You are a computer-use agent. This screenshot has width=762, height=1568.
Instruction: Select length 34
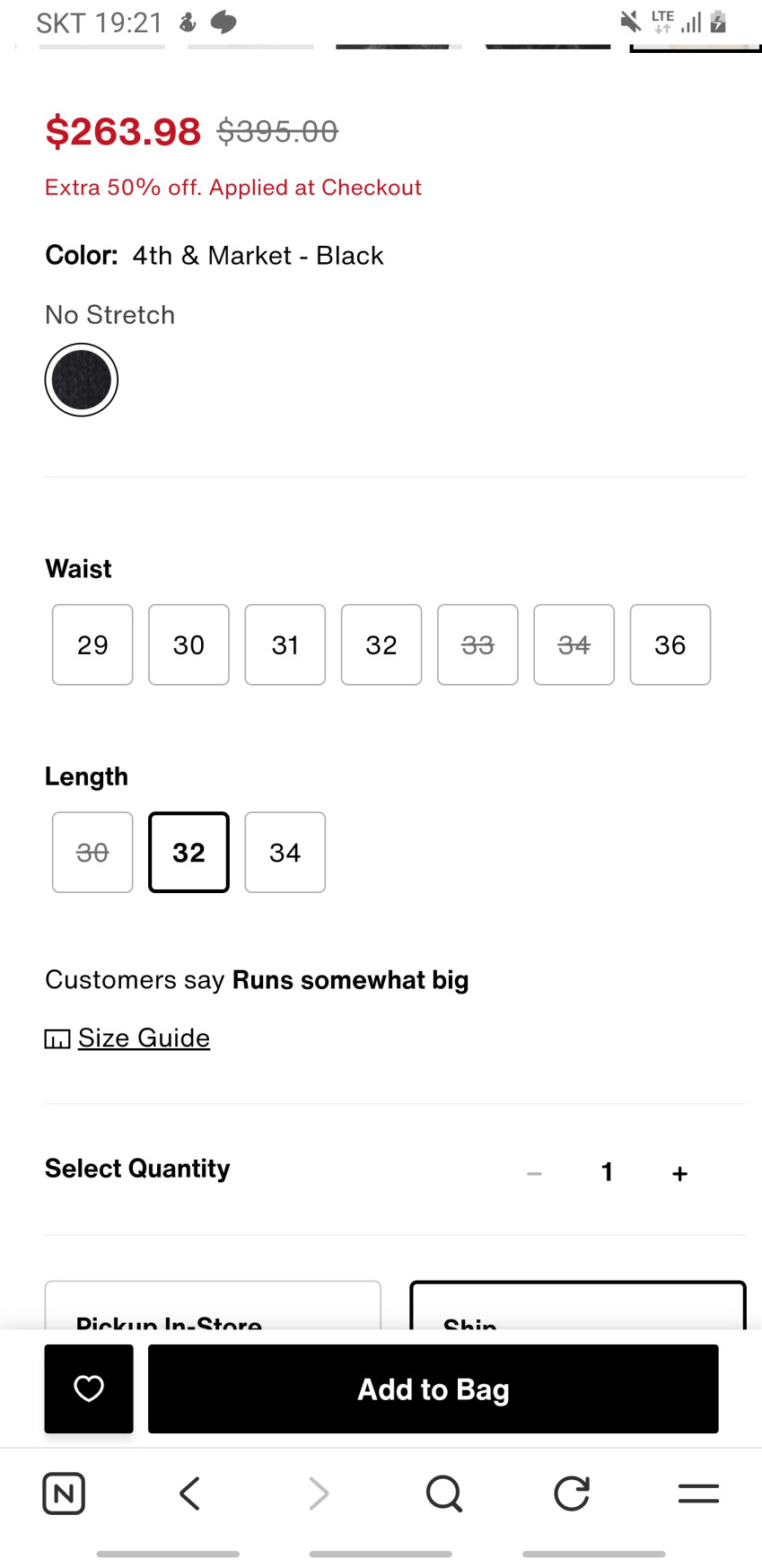tap(285, 852)
